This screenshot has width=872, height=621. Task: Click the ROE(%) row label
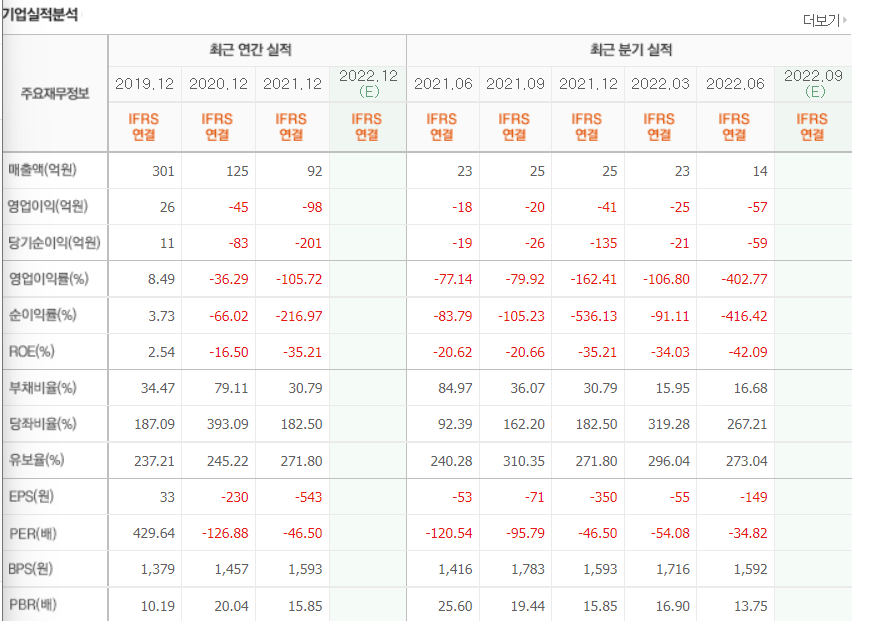coord(32,351)
